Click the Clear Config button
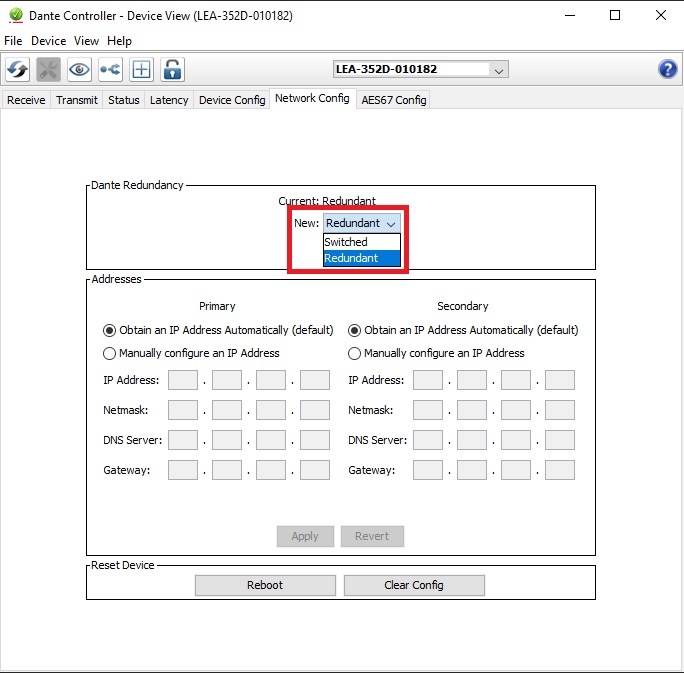Image resolution: width=684 pixels, height=673 pixels. click(x=414, y=585)
